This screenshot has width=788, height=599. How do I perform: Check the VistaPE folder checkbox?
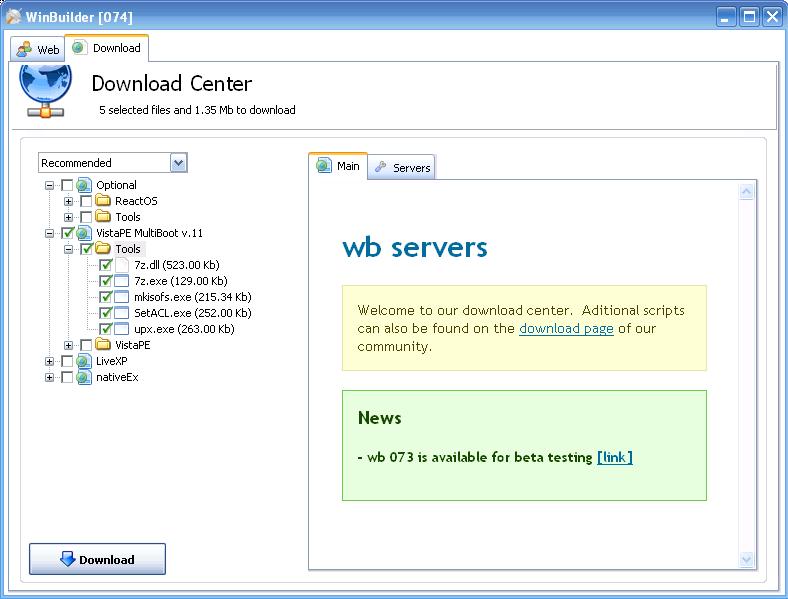[86, 345]
